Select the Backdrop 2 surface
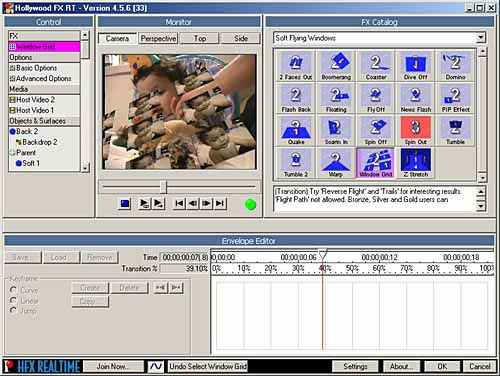The width and height of the screenshot is (500, 376). coord(44,142)
